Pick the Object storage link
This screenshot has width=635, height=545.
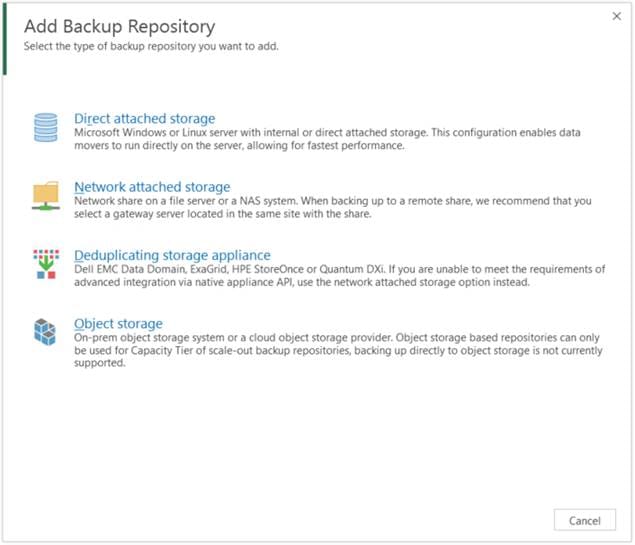(x=118, y=324)
